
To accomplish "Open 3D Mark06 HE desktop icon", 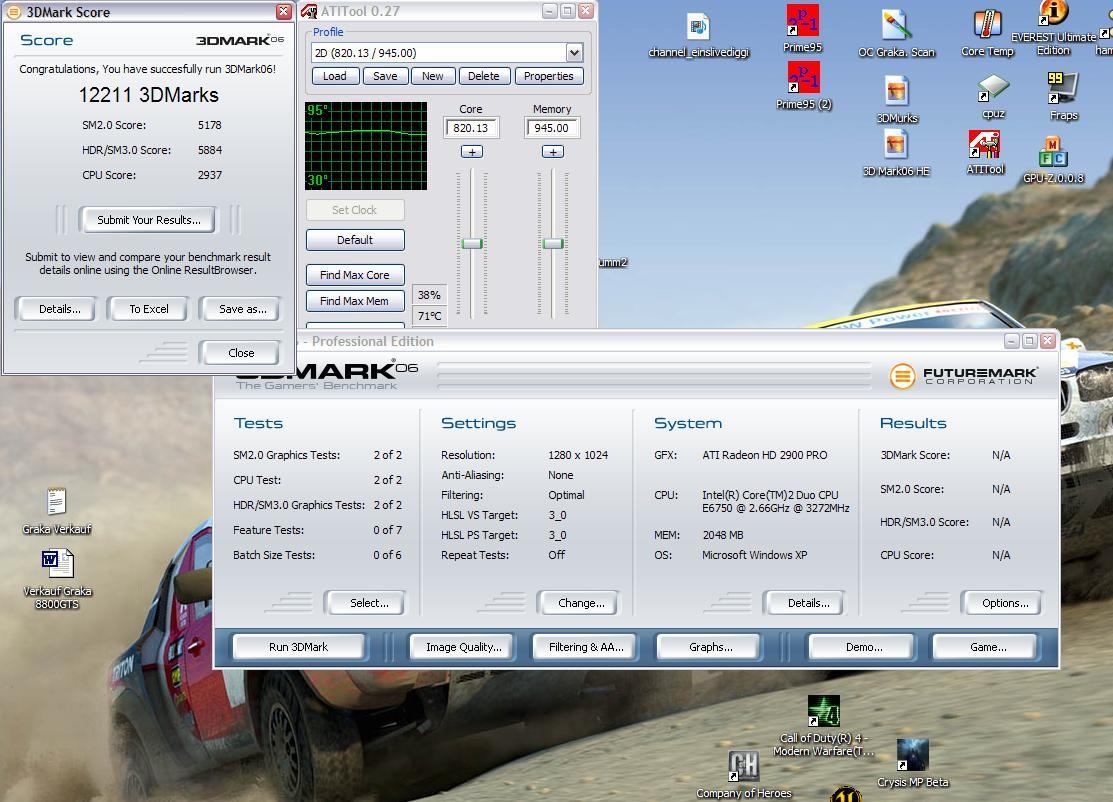I will coord(896,153).
